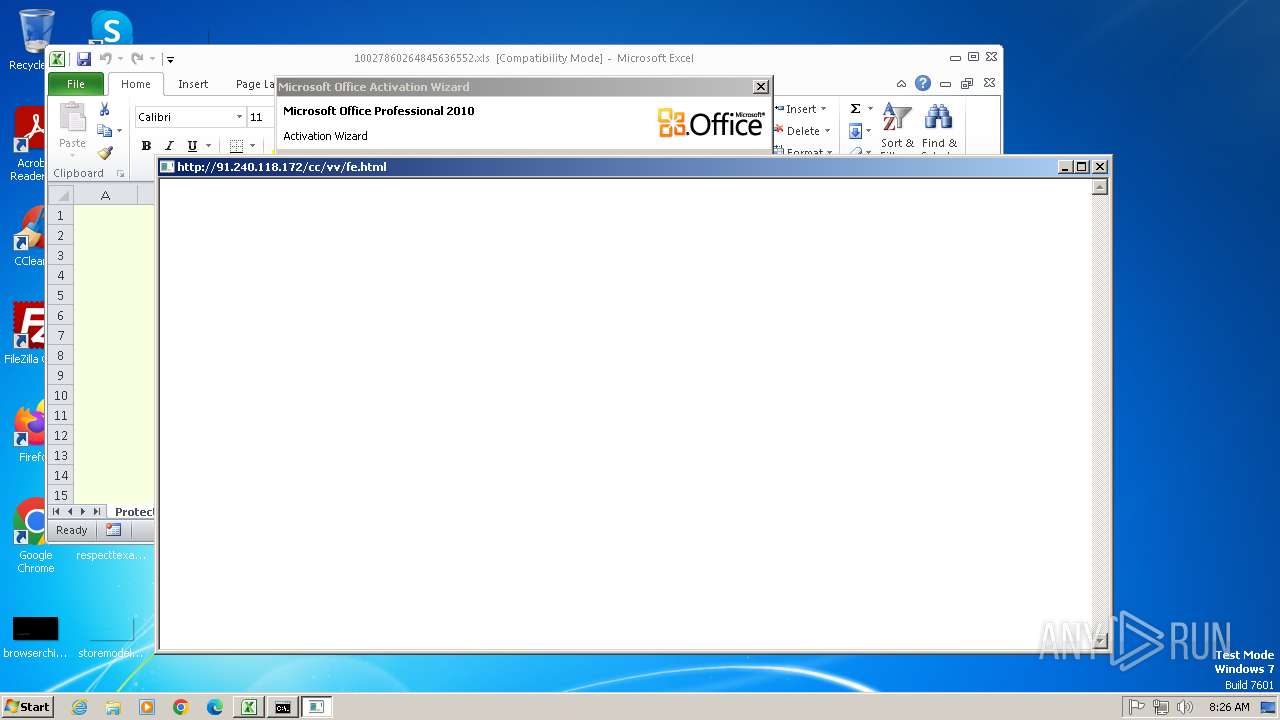This screenshot has height=720, width=1280.
Task: Select the Format Painter brush
Action: pos(104,153)
